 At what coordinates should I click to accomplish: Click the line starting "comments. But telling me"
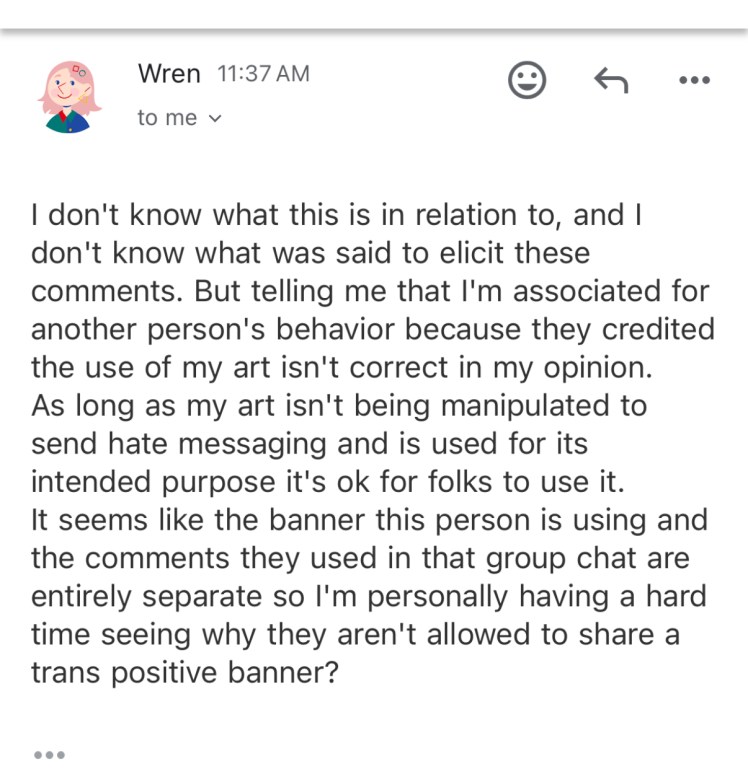pos(370,290)
